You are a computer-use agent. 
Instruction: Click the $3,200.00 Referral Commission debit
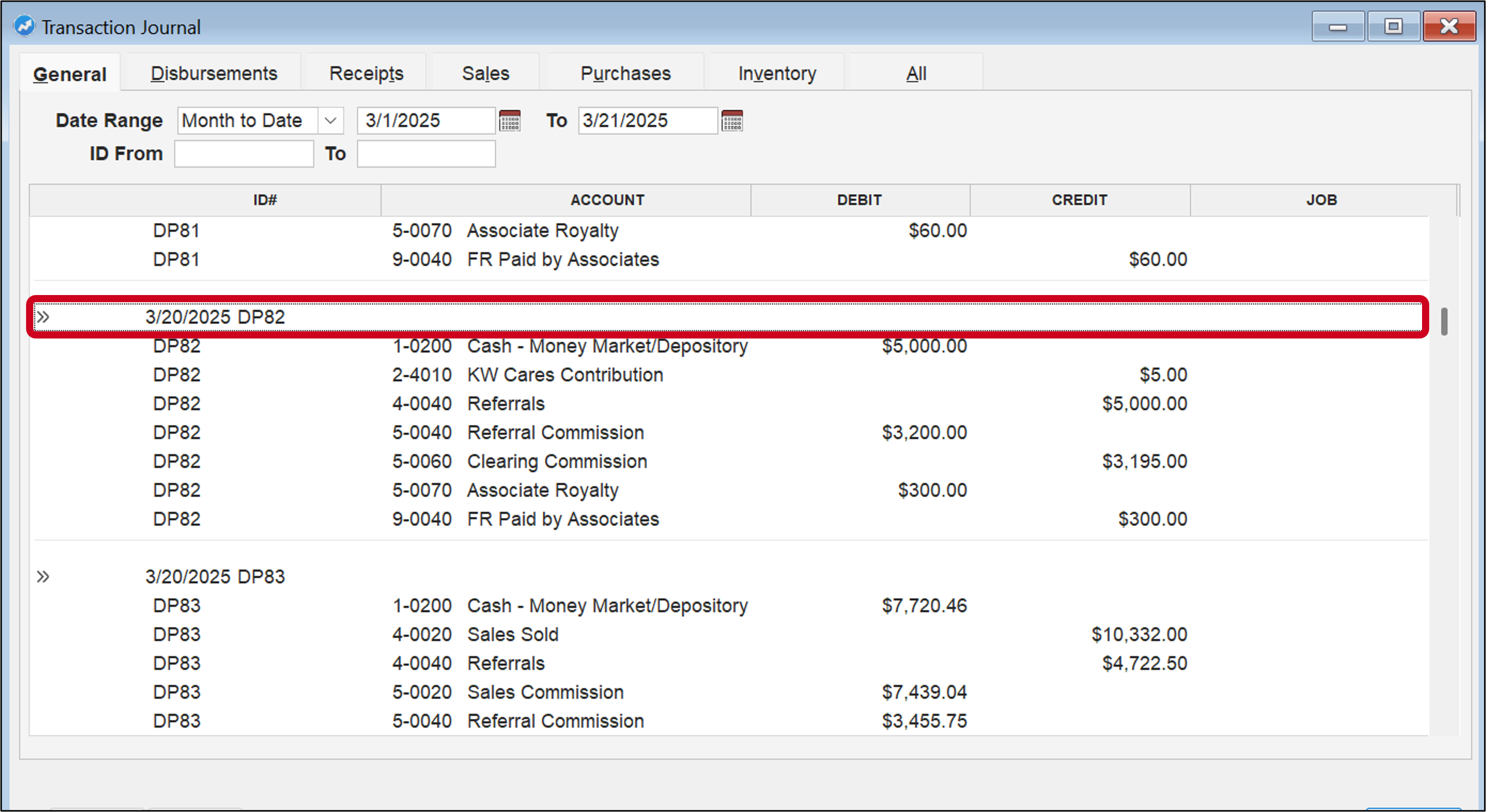[x=924, y=433]
